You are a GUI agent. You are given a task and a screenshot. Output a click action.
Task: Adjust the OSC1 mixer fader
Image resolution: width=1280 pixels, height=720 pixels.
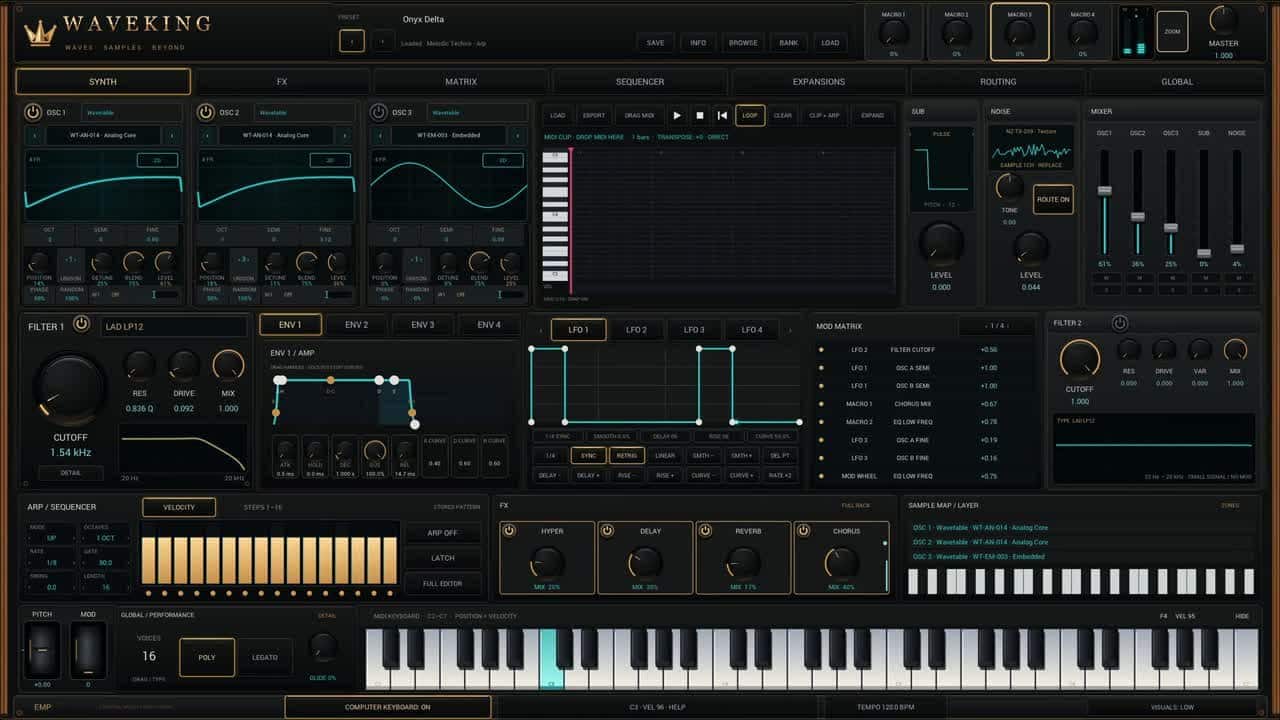[1105, 190]
